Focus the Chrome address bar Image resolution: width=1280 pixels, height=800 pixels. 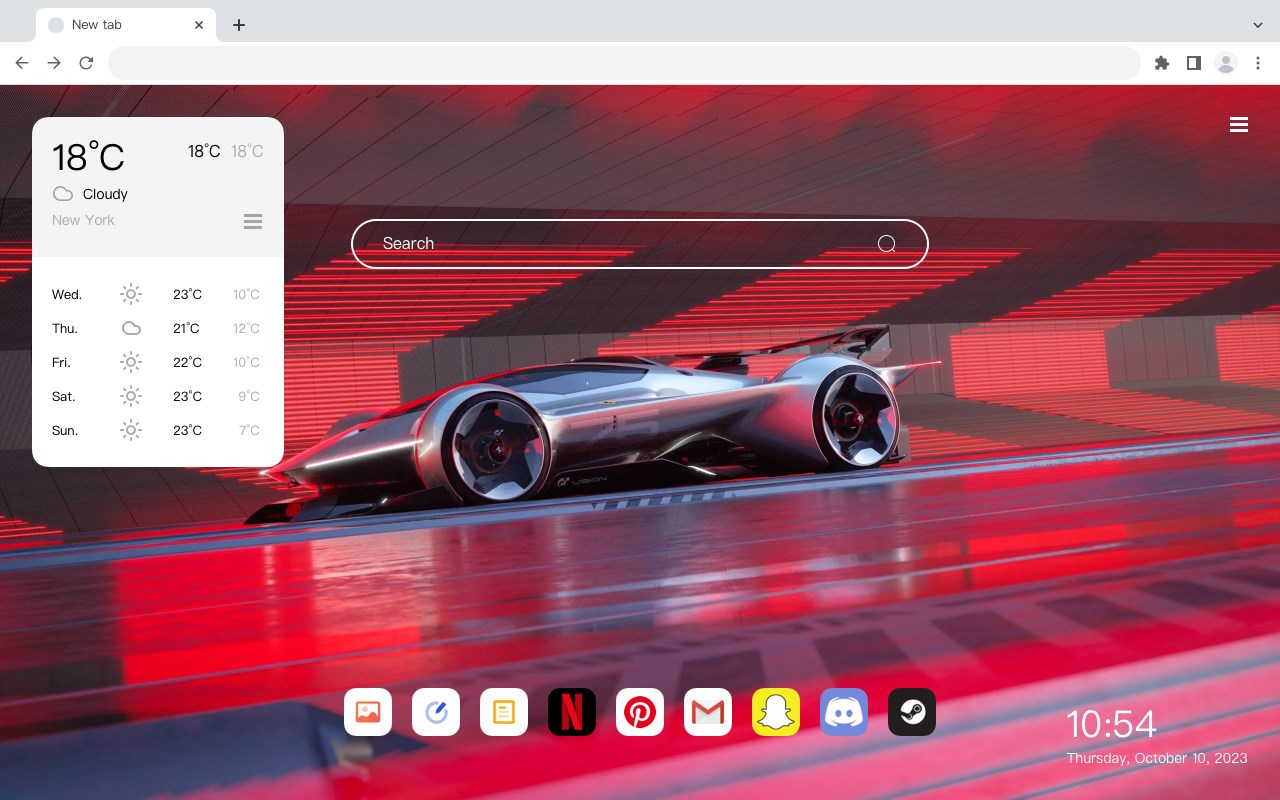[624, 63]
